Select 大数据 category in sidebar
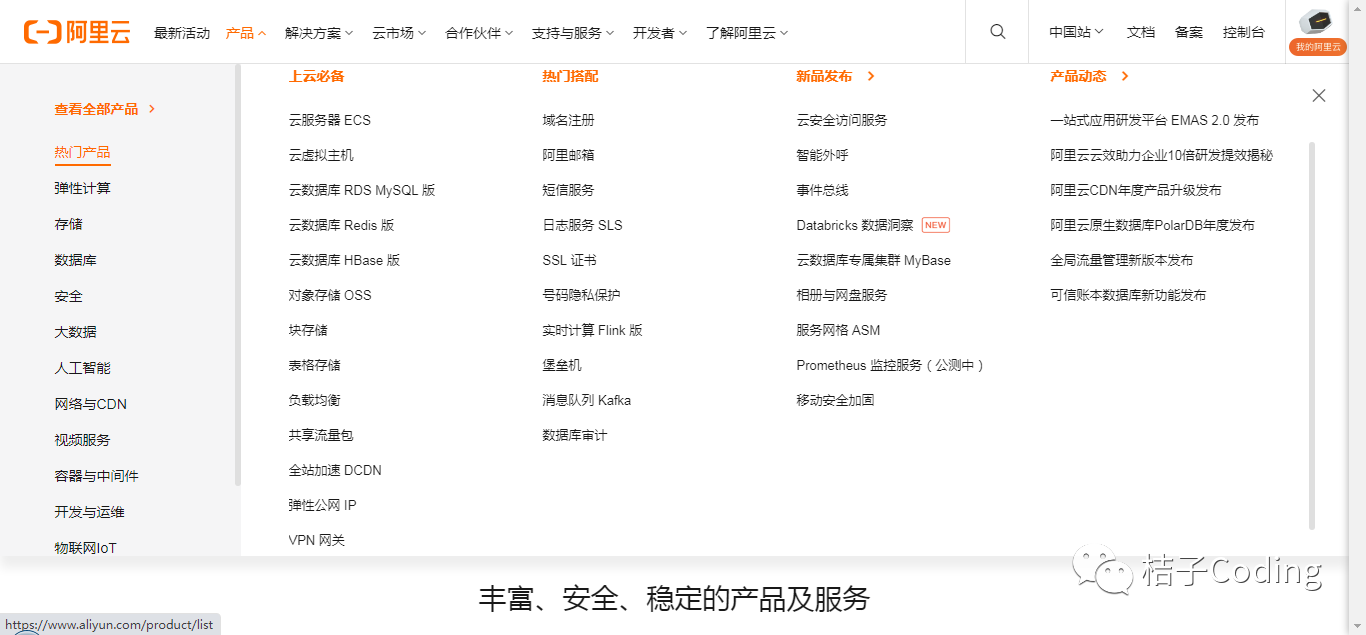Viewport: 1366px width, 635px height. click(x=75, y=332)
